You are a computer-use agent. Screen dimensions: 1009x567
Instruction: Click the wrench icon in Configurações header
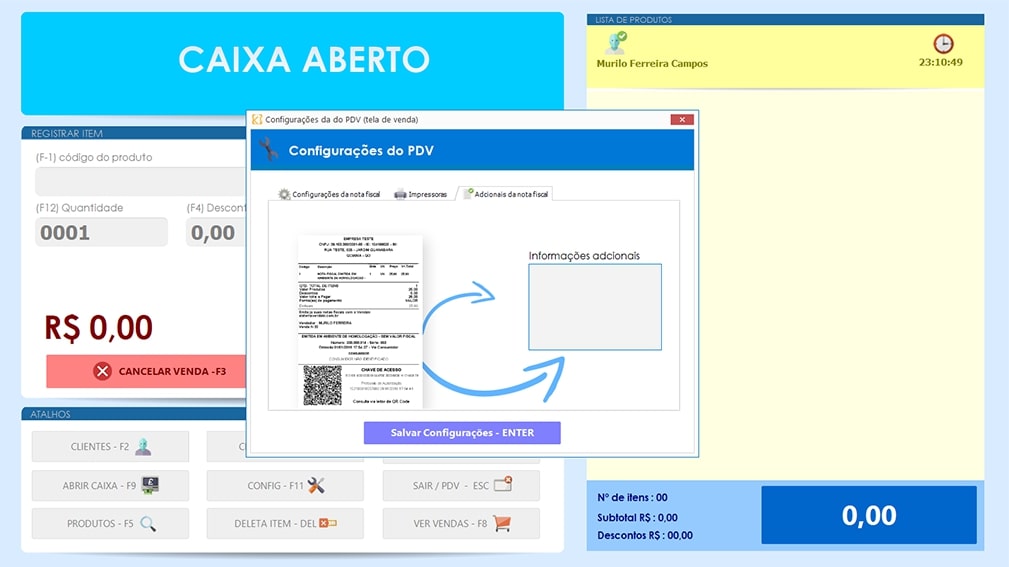[268, 150]
